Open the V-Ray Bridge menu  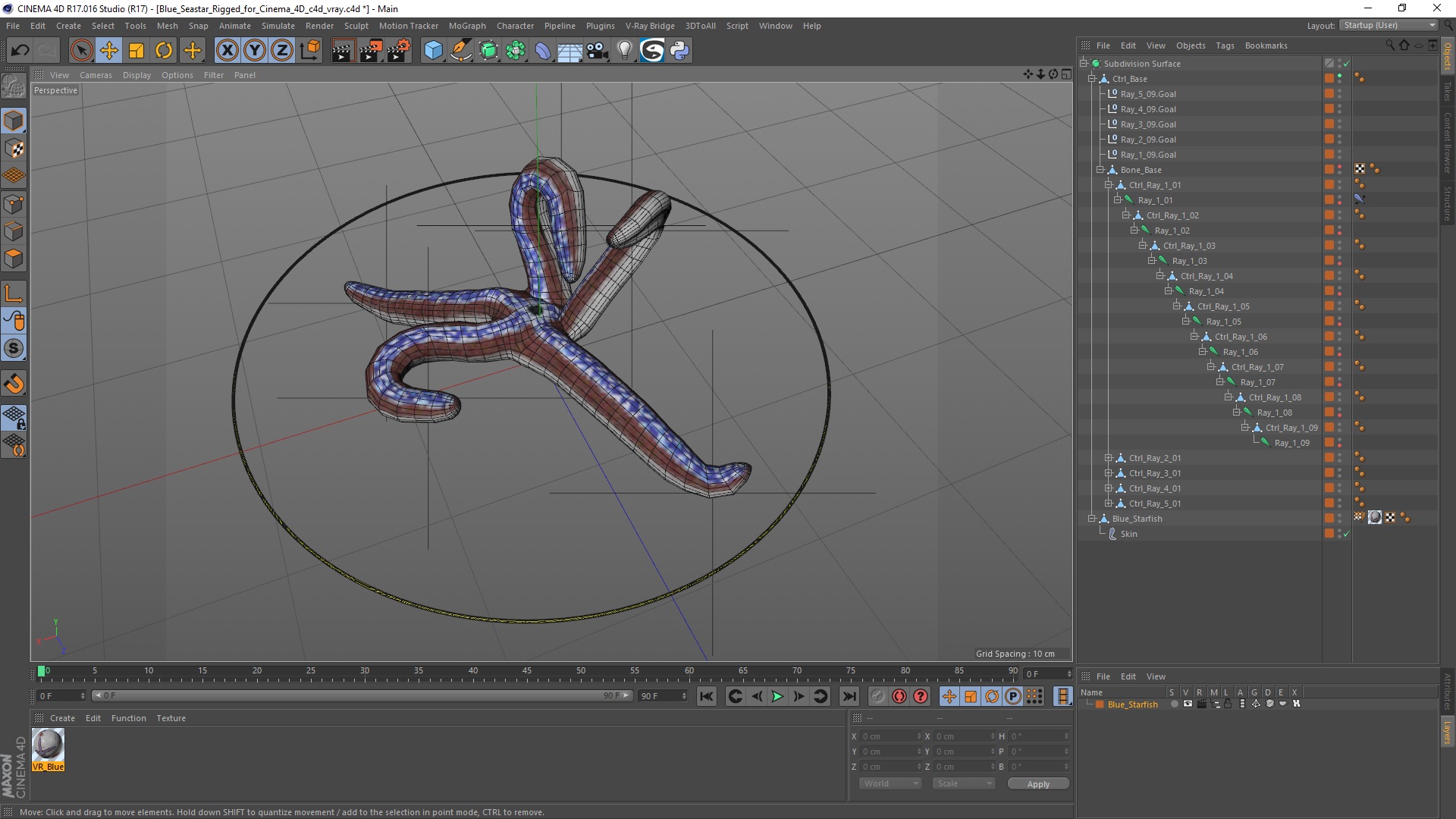650,26
